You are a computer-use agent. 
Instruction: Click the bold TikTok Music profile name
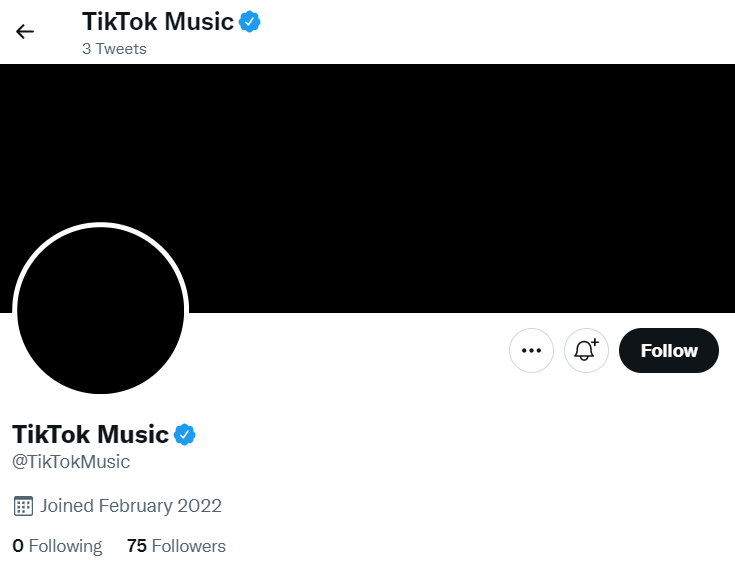point(90,434)
